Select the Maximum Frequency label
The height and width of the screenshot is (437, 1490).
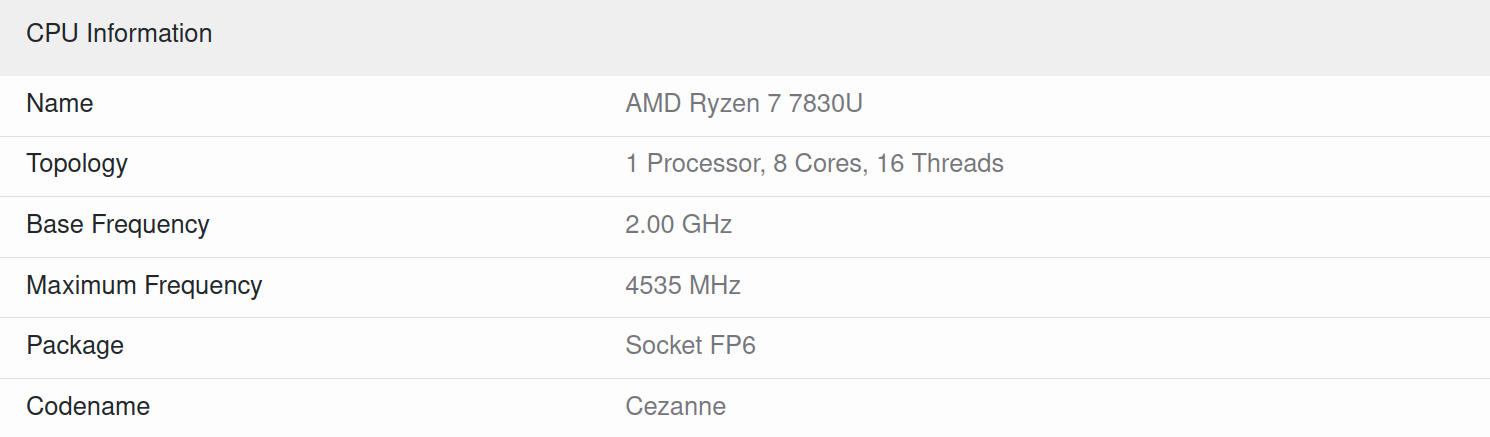pyautogui.click(x=144, y=286)
